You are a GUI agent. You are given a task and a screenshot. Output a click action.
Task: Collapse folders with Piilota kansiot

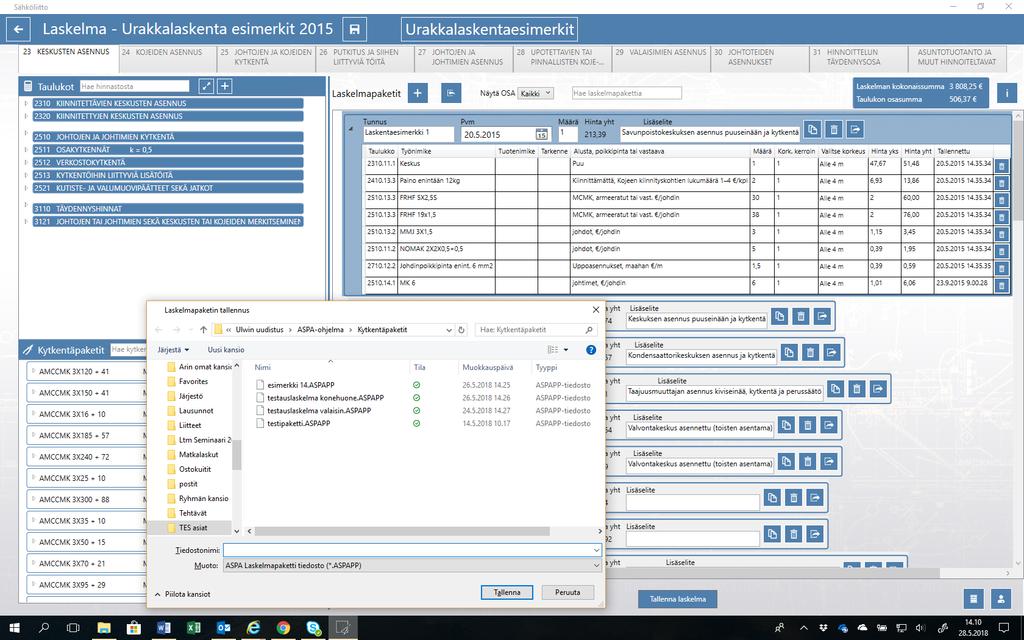pyautogui.click(x=183, y=594)
